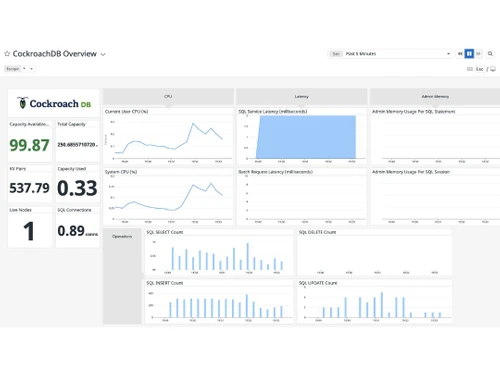This screenshot has height=375, width=500.
Task: Click the keyboard shortcuts icon
Action: pos(470,69)
